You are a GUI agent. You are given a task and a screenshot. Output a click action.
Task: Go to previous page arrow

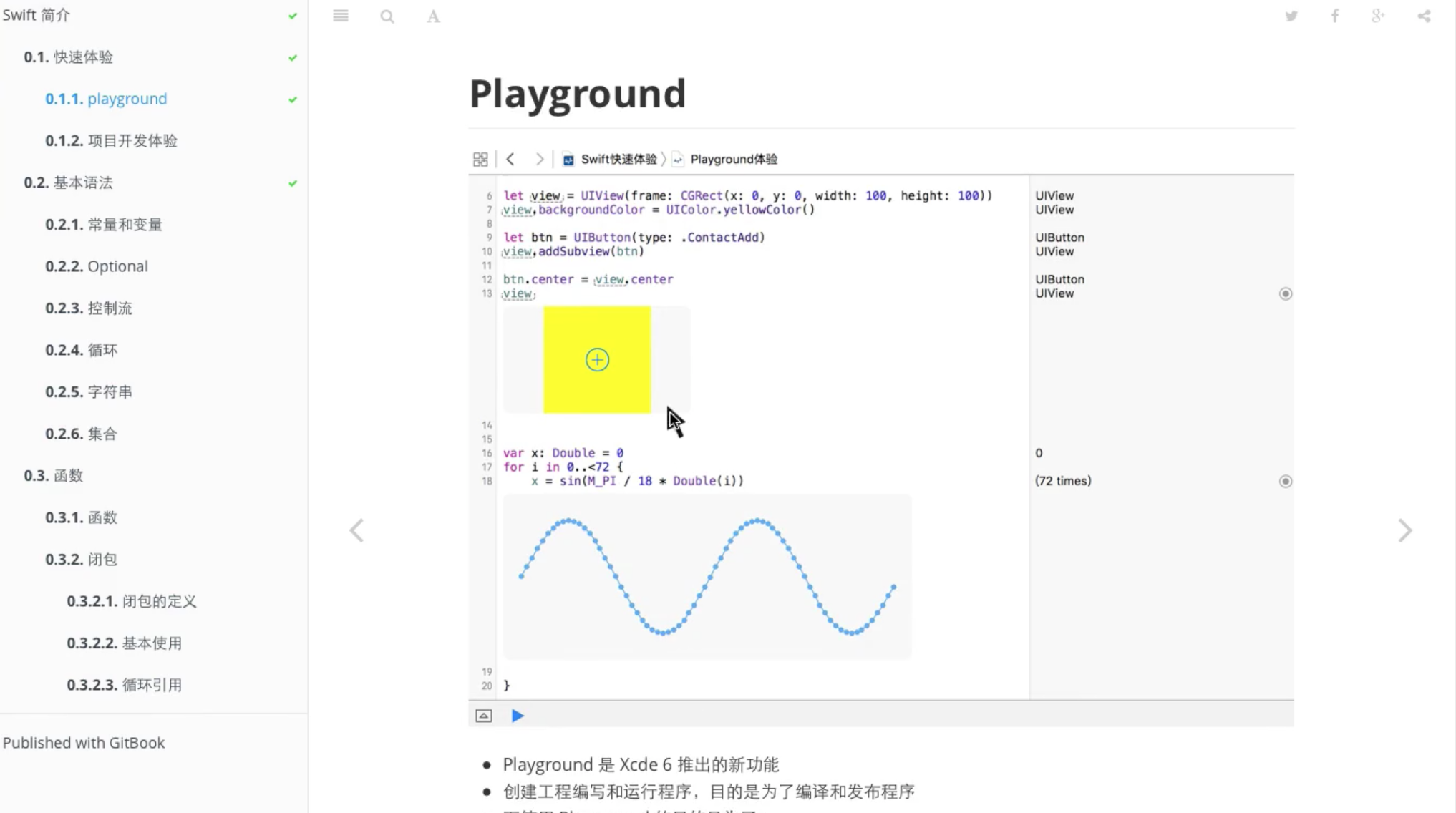[356, 530]
